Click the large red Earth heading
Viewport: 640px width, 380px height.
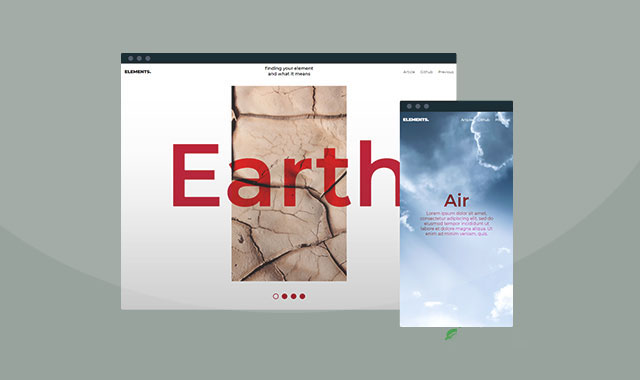pyautogui.click(x=286, y=175)
